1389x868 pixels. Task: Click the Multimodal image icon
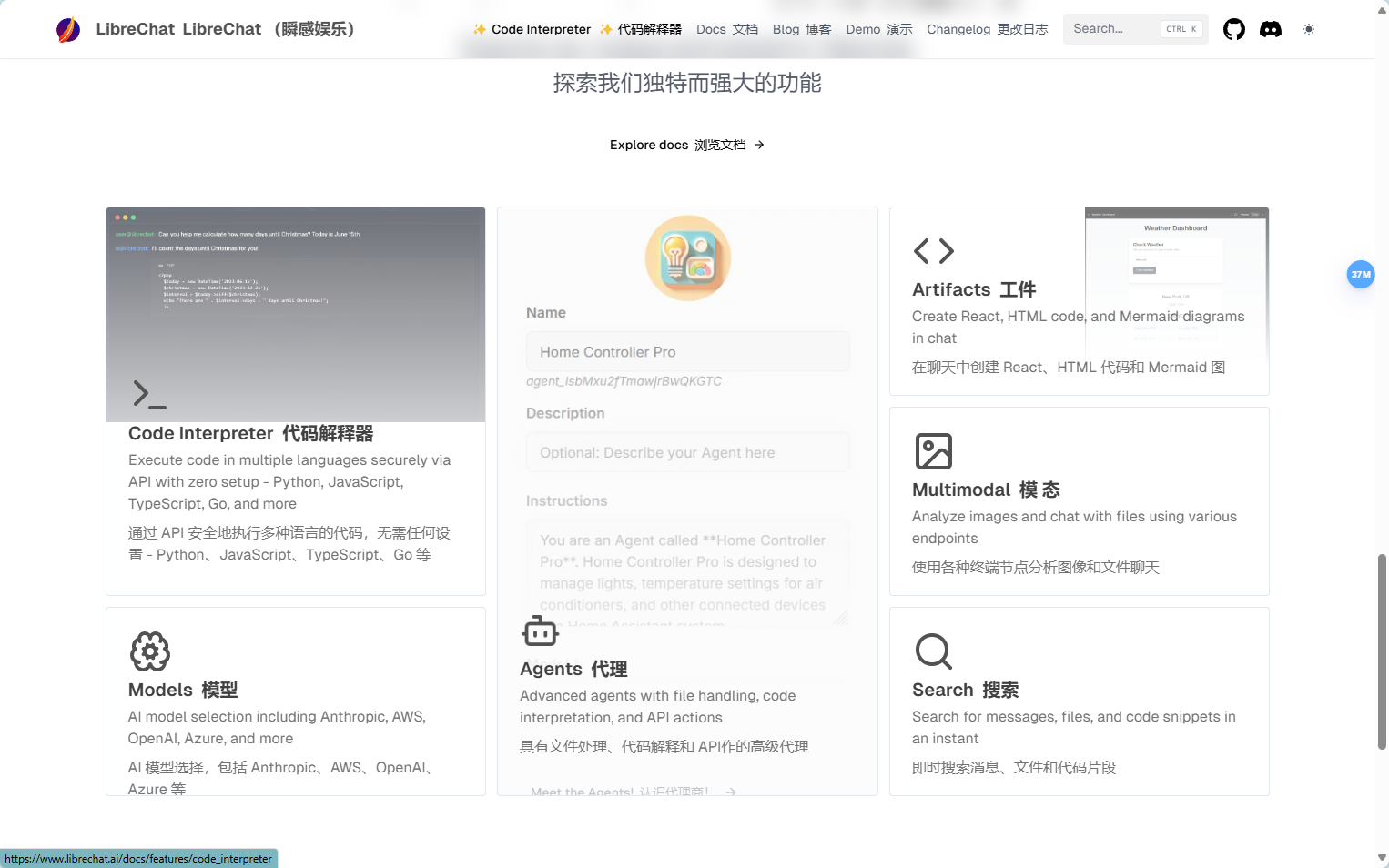[934, 451]
